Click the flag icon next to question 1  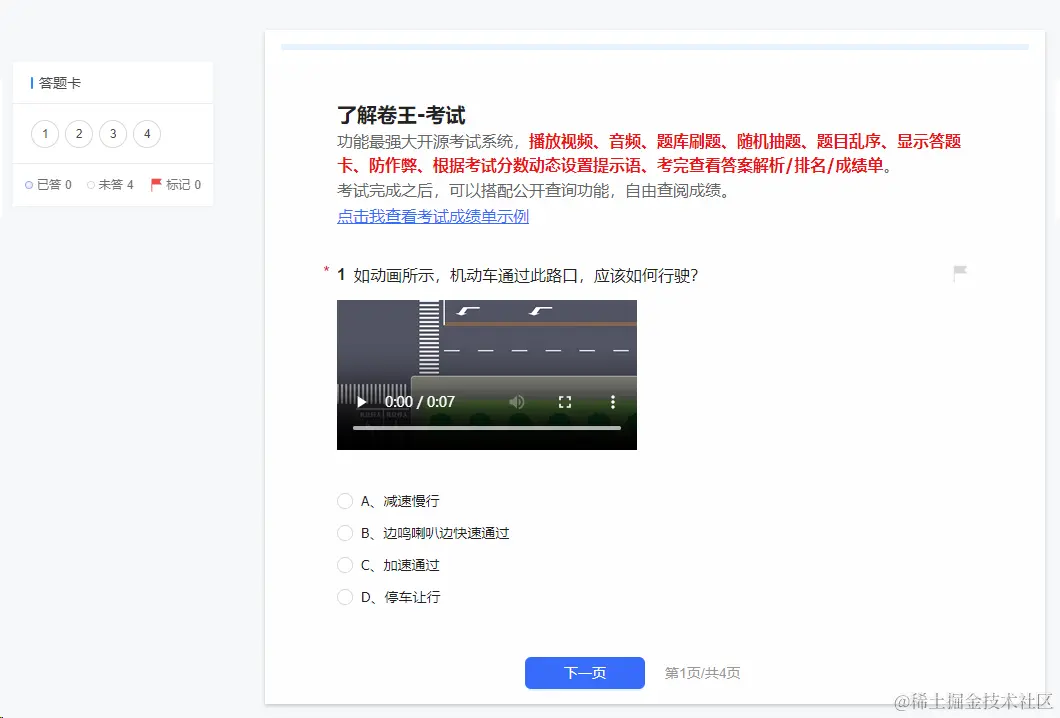(x=959, y=273)
